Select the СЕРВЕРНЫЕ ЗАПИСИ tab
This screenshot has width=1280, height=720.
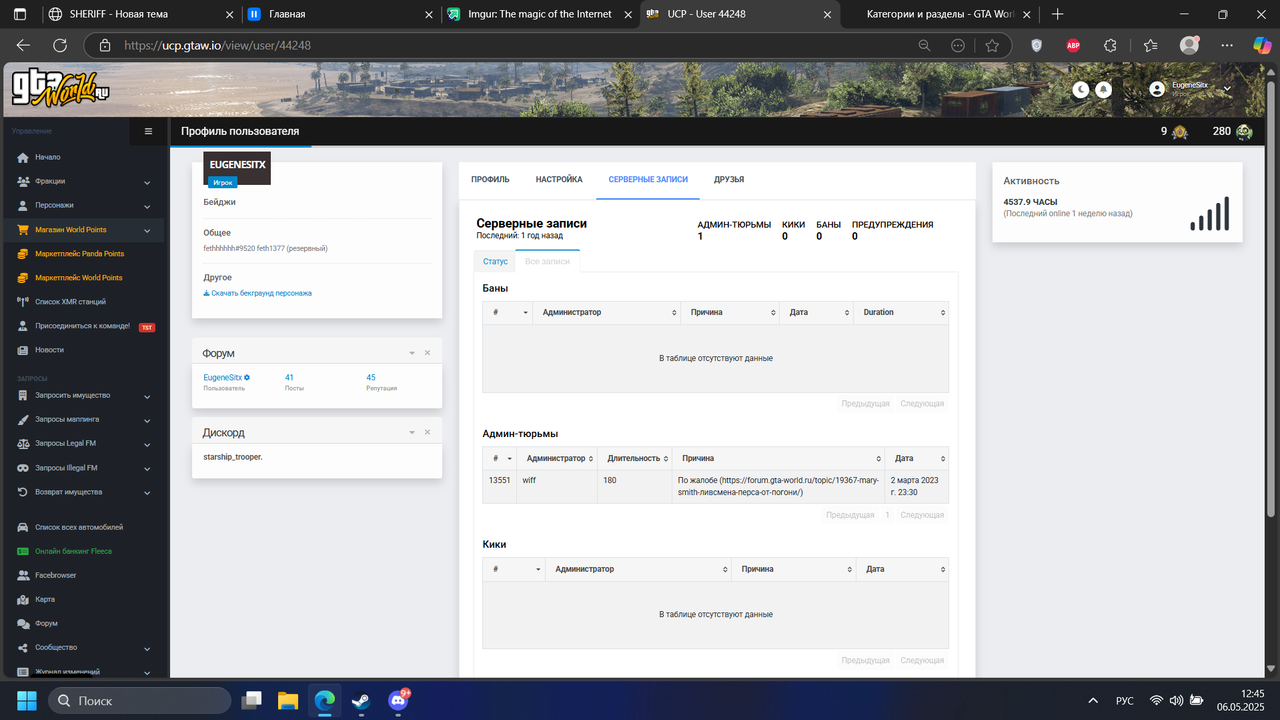(x=648, y=180)
